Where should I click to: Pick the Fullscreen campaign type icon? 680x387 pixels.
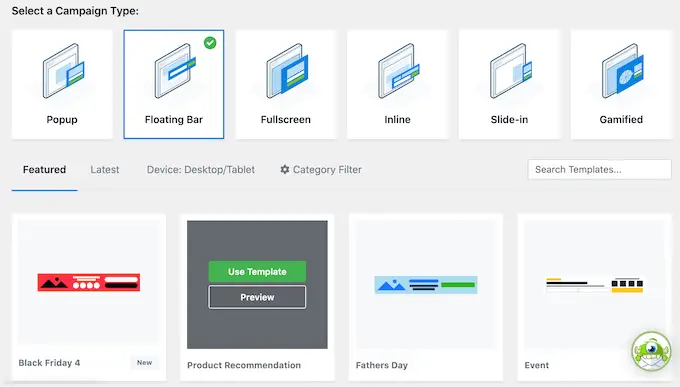[x=287, y=71]
